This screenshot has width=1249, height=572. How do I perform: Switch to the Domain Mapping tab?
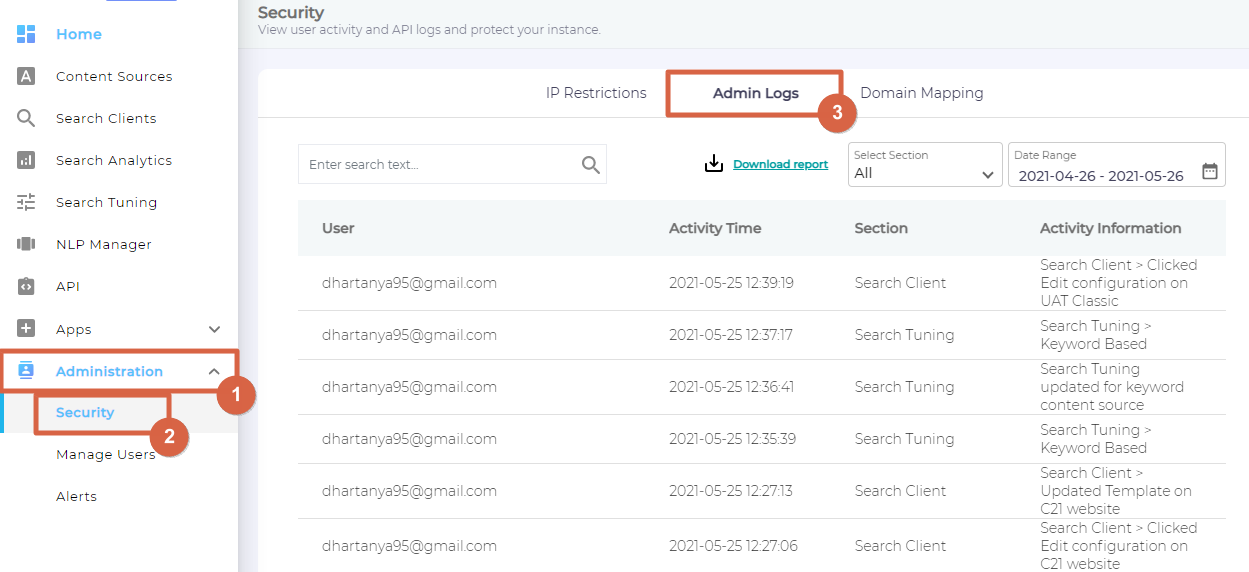(921, 93)
